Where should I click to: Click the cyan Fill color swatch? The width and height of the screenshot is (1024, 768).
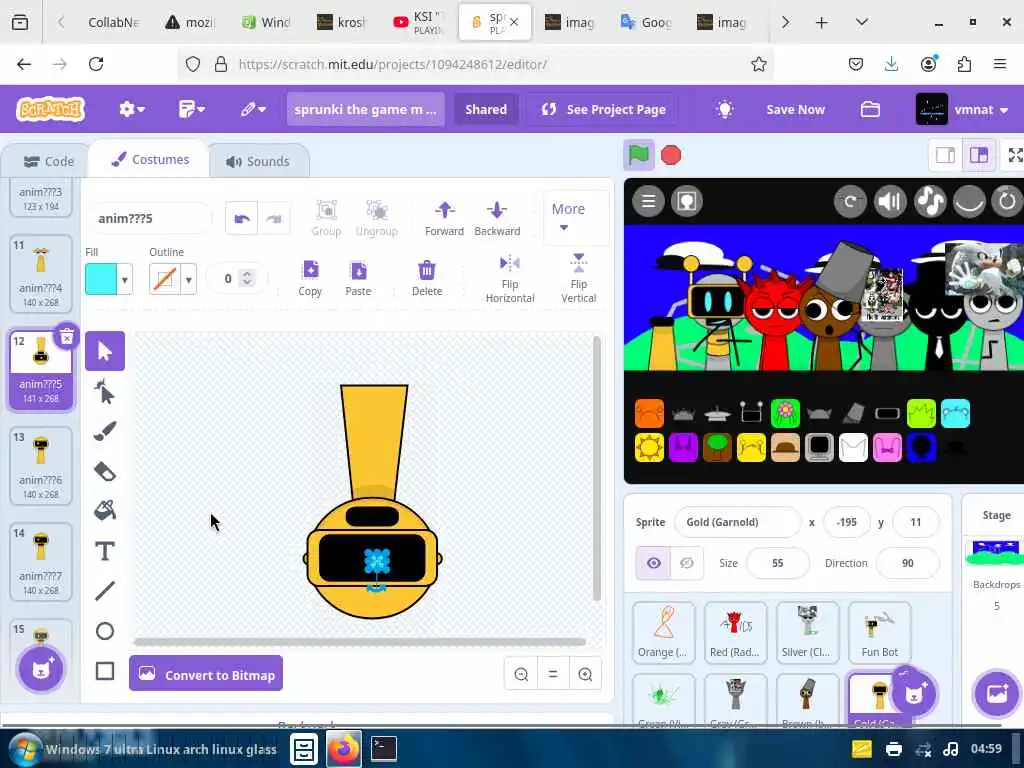[x=101, y=280]
